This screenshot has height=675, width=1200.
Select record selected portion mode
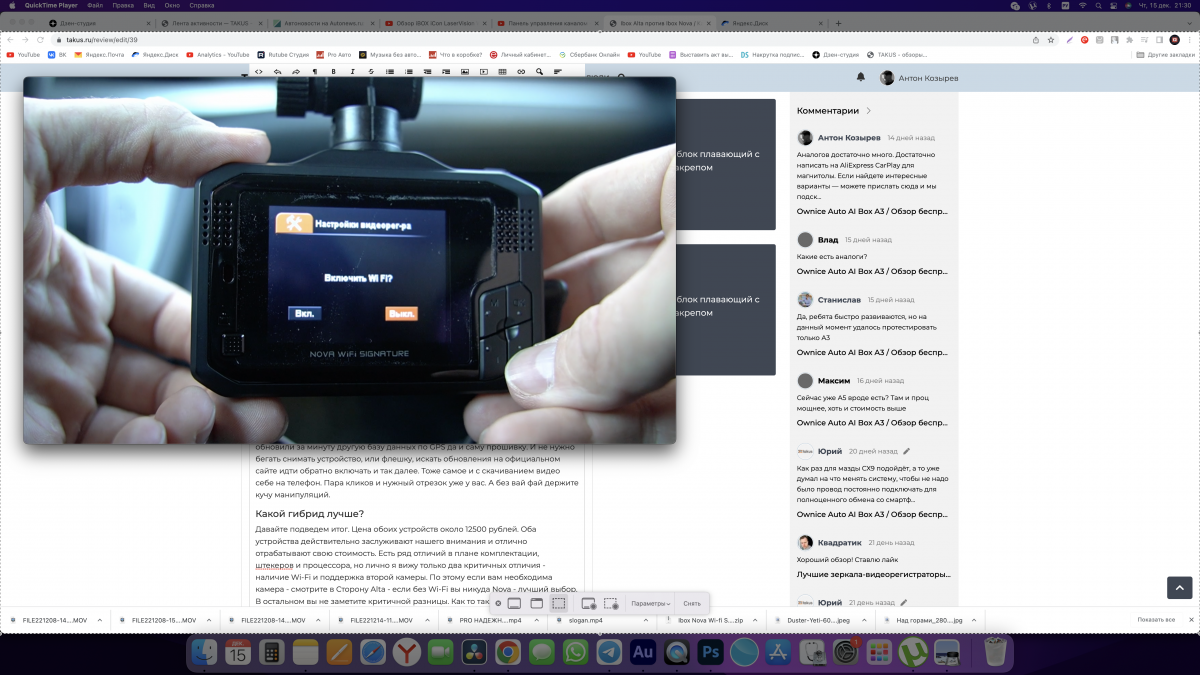(x=612, y=604)
